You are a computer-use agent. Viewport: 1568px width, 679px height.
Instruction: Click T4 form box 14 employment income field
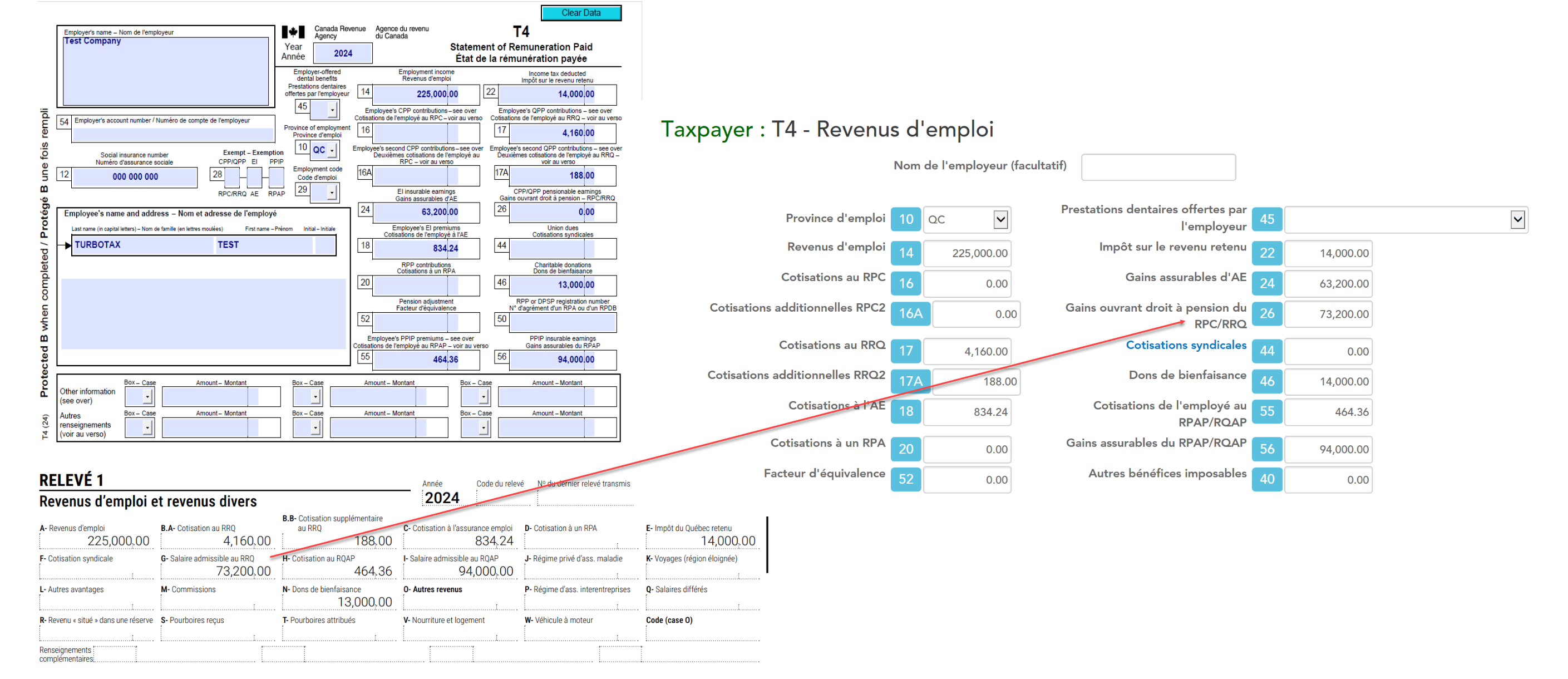(426, 94)
